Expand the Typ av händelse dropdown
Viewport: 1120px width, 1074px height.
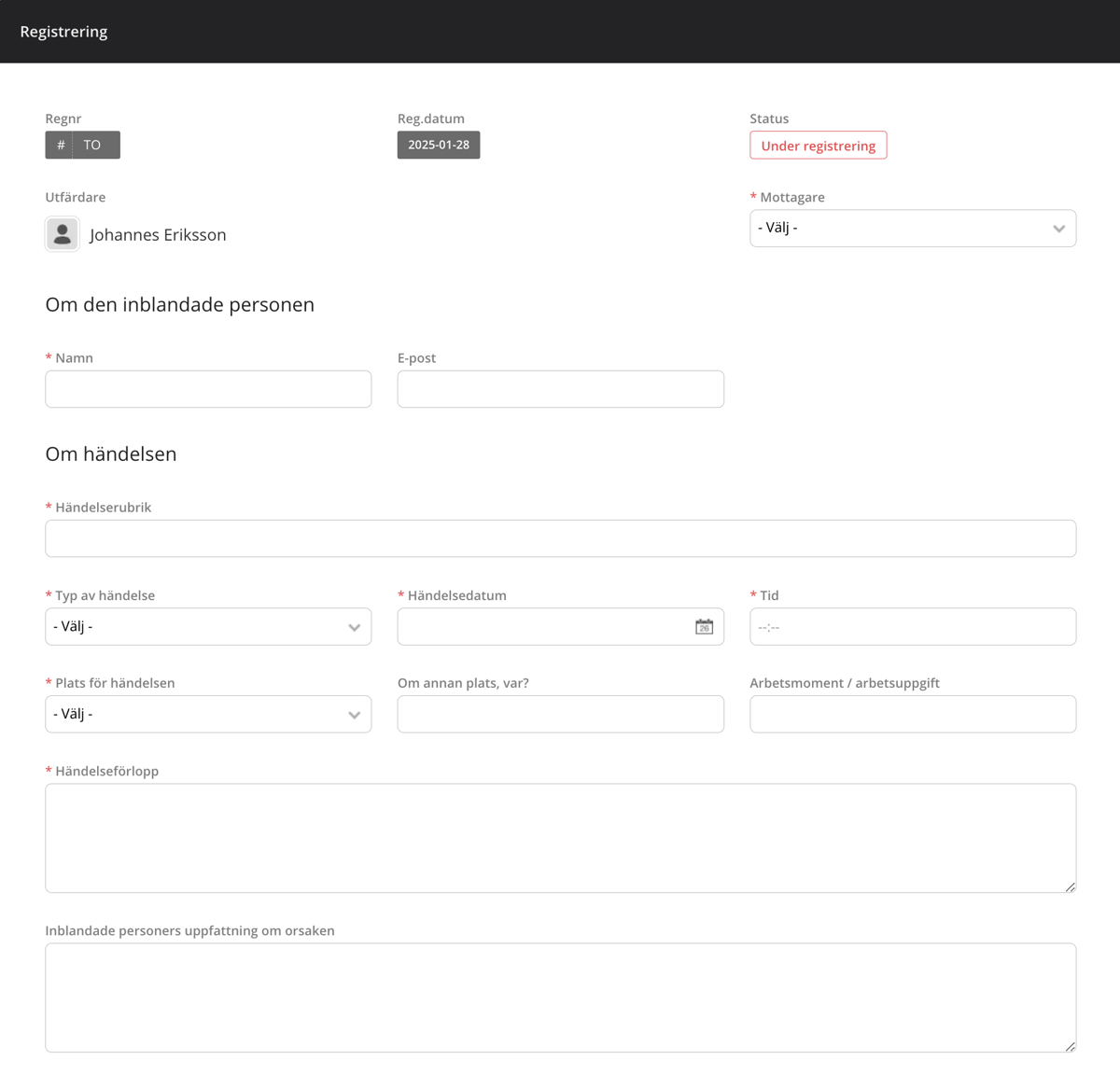click(208, 627)
